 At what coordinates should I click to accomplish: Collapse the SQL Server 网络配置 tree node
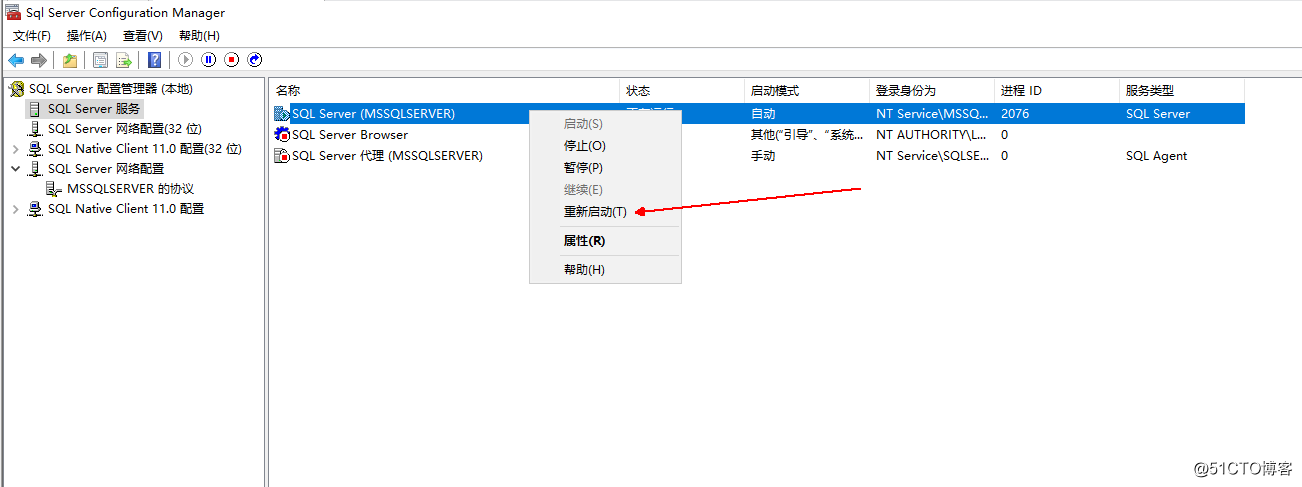click(15, 169)
